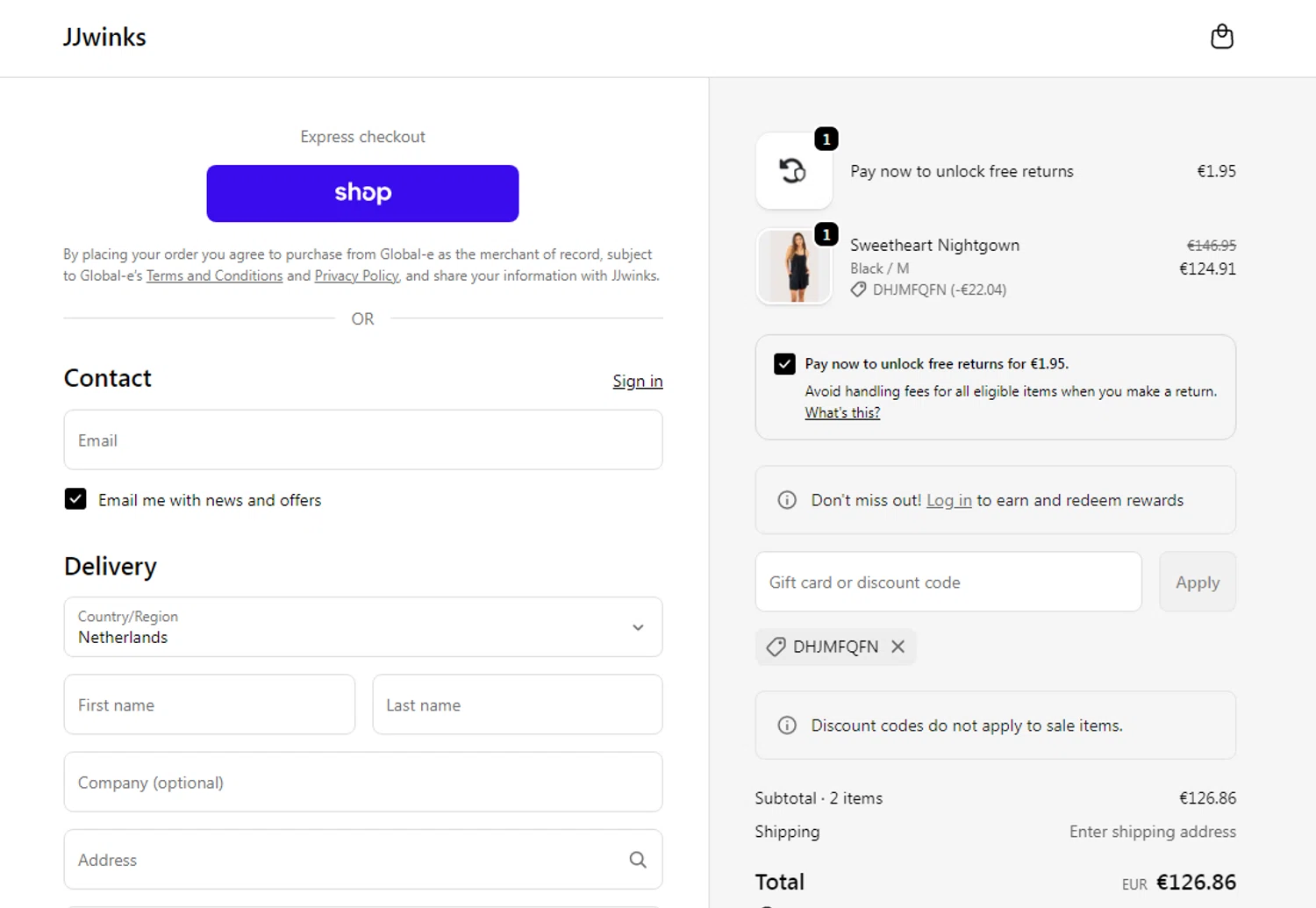Focus Gift card or discount code field
This screenshot has width=1316, height=908.
948,582
